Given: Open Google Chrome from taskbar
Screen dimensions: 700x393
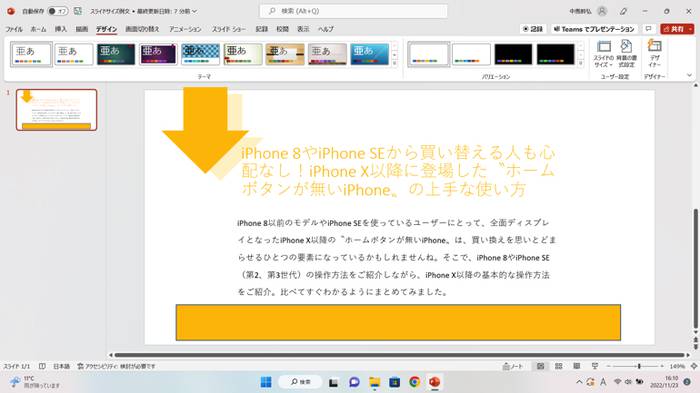Looking at the screenshot, I should (x=415, y=382).
